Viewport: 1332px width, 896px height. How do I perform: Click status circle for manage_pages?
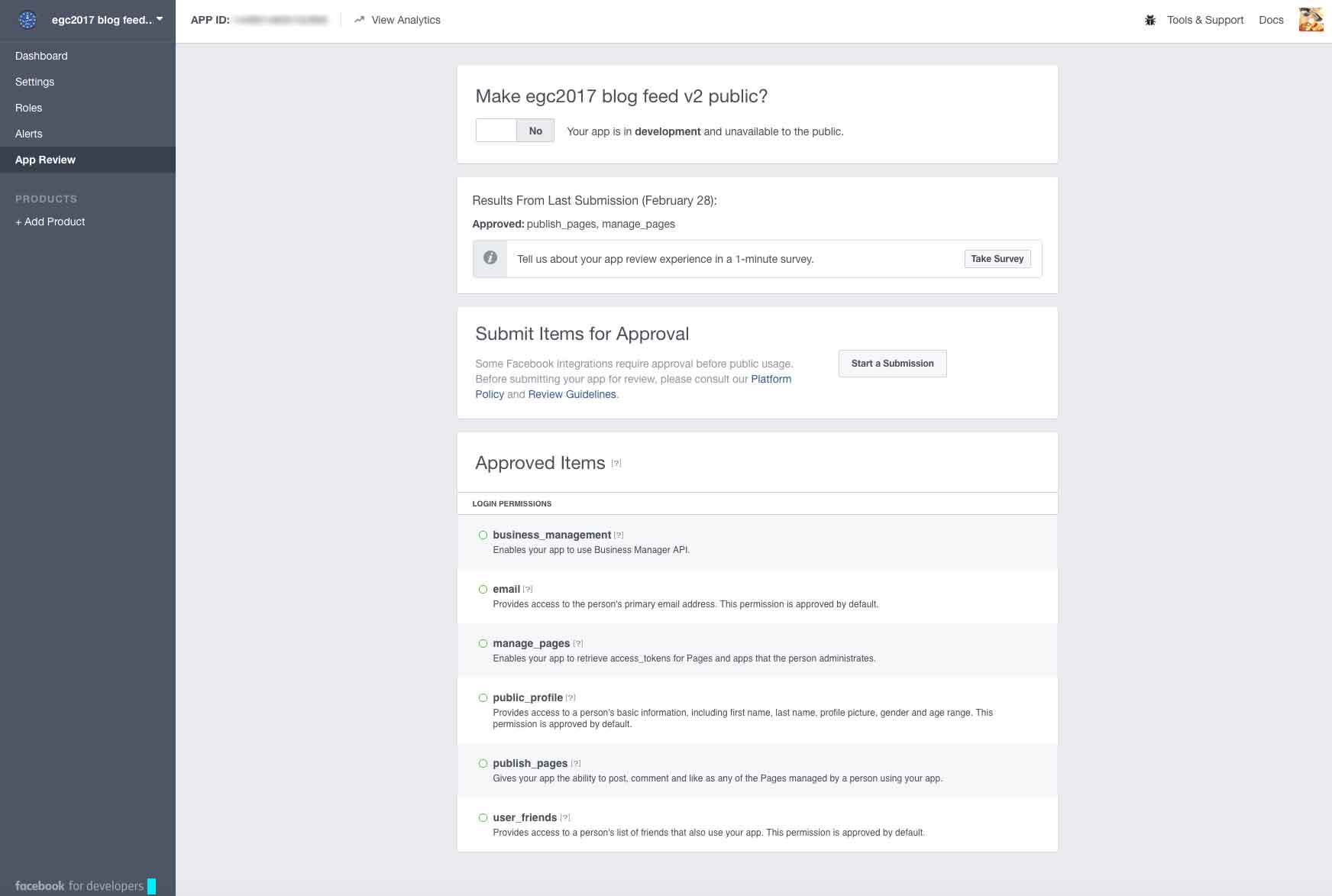(x=483, y=643)
